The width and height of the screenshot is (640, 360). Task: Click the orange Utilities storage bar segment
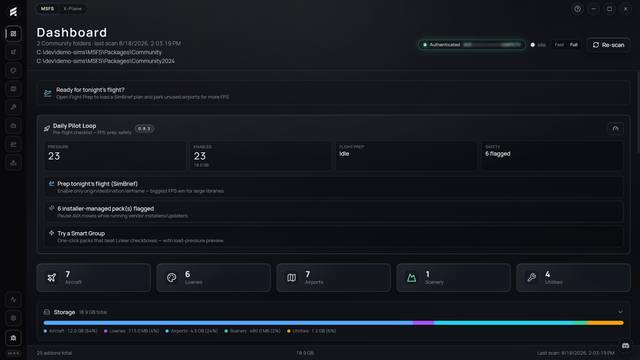click(605, 322)
